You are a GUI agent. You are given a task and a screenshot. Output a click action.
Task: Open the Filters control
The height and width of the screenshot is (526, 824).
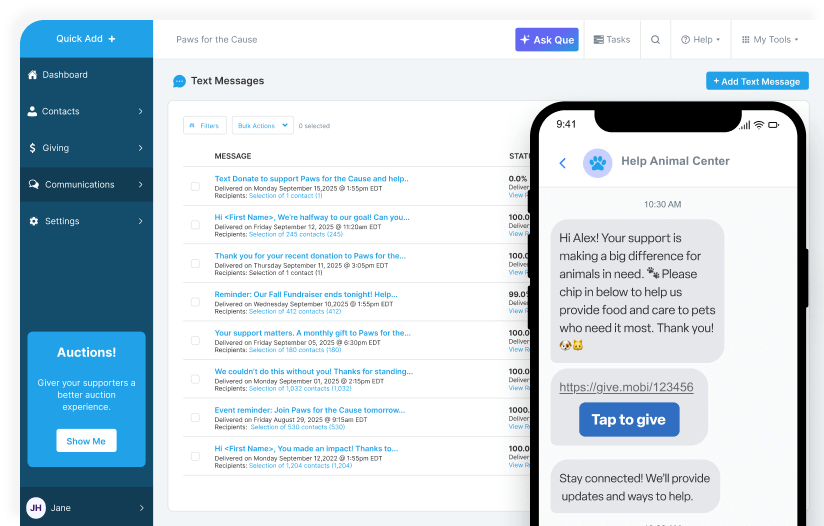[x=204, y=126]
